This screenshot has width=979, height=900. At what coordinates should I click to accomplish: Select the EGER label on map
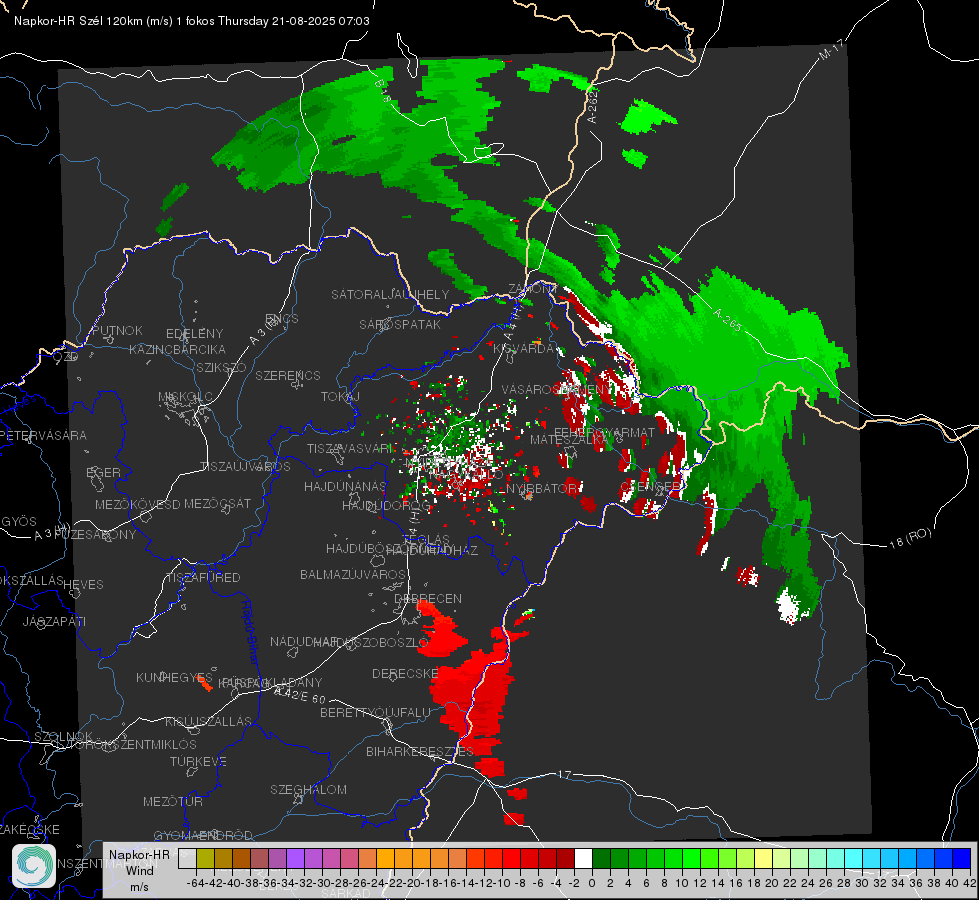[x=103, y=472]
